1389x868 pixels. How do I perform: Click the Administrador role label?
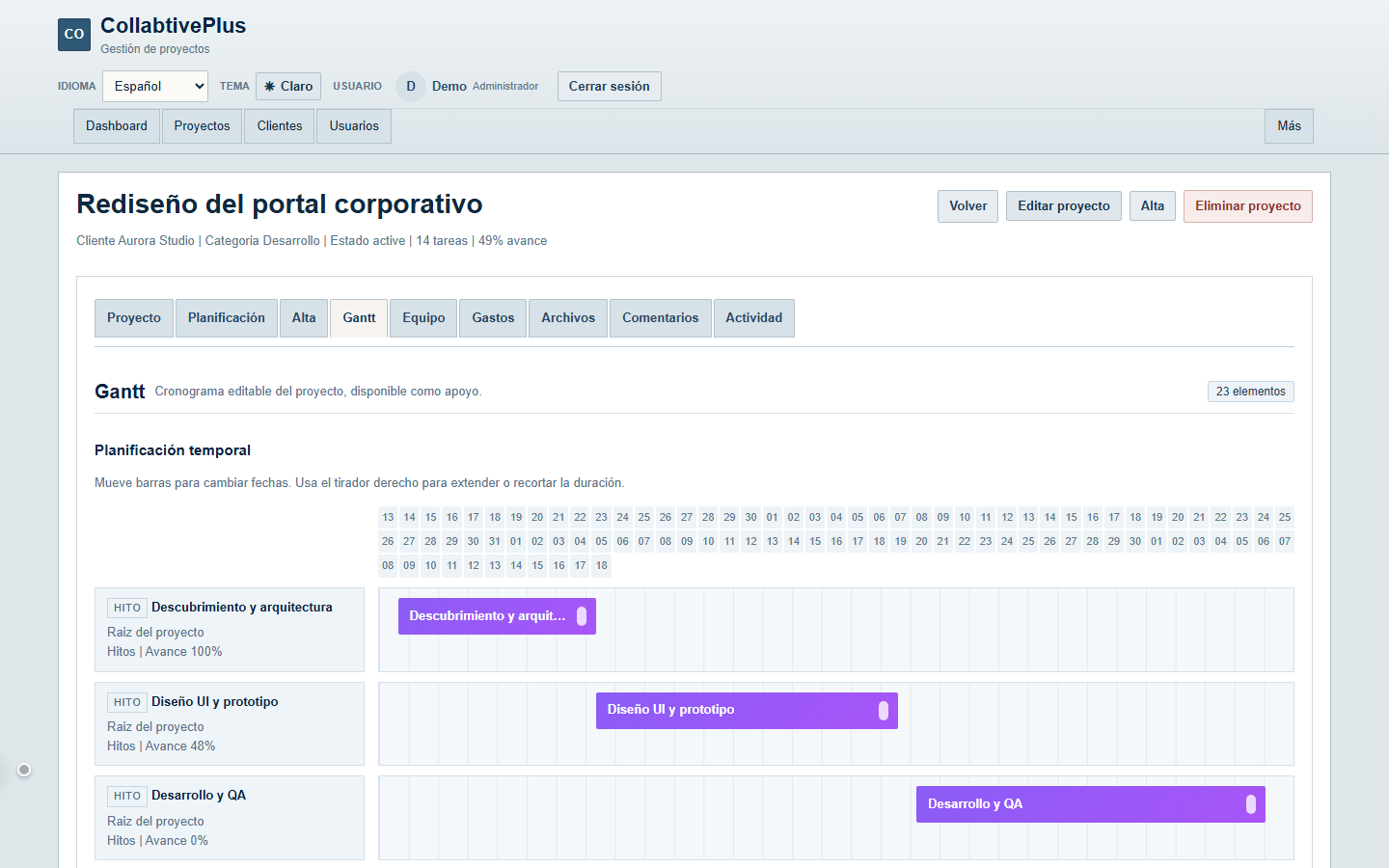(505, 87)
